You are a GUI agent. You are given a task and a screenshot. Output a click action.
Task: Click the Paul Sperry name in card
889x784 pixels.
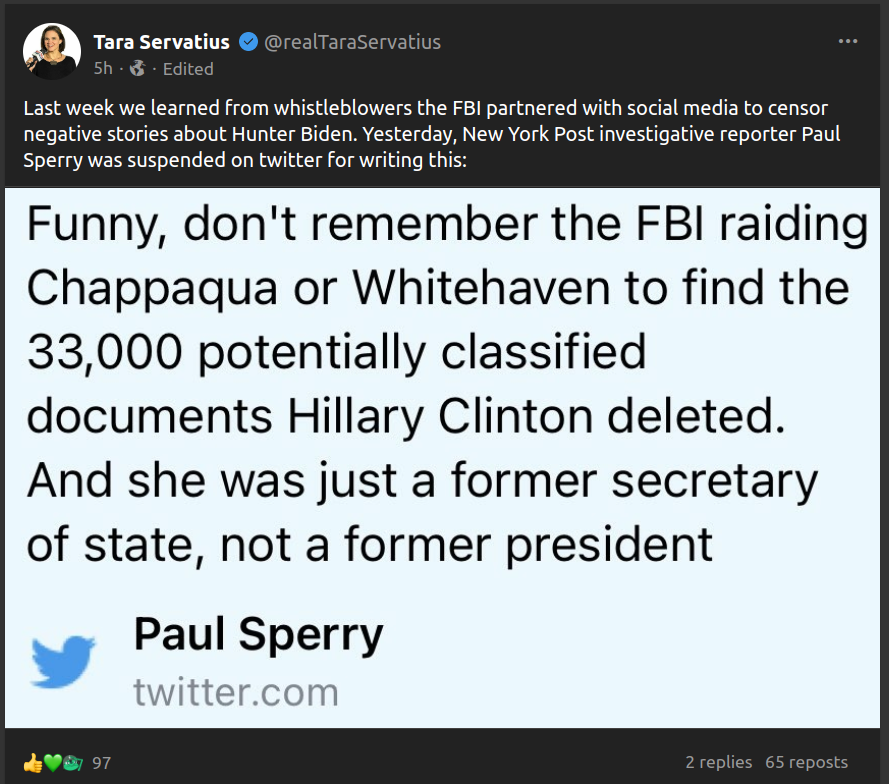pos(258,634)
